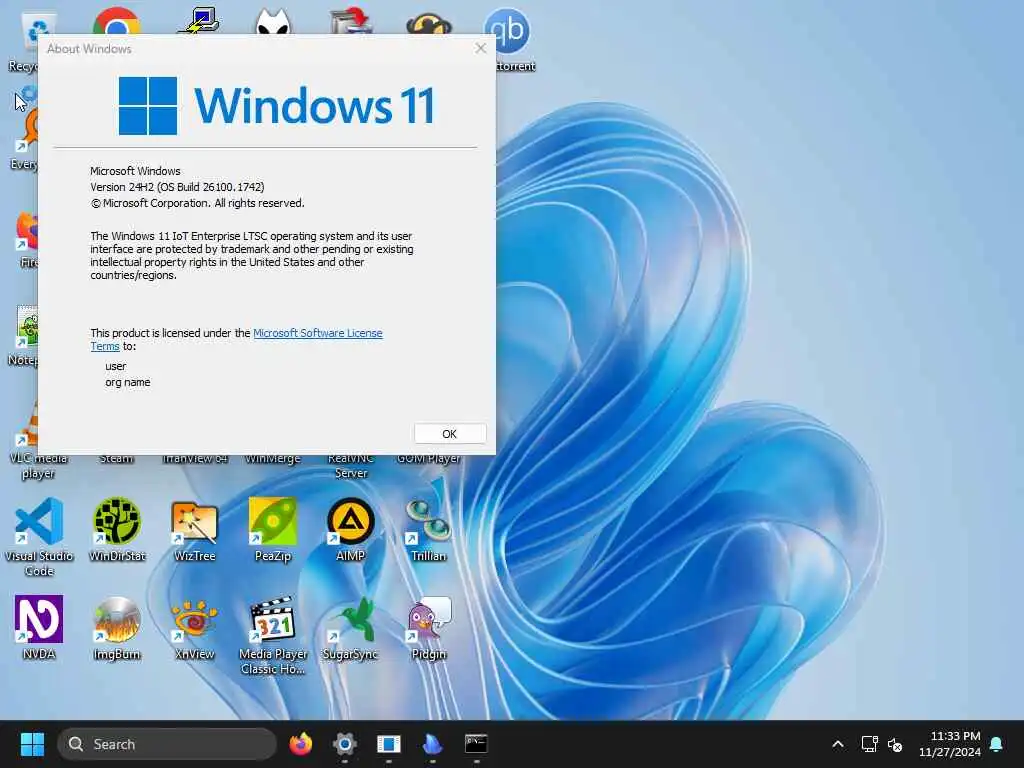Select the "org name" licensee text
The width and height of the screenshot is (1024, 768).
pos(127,382)
